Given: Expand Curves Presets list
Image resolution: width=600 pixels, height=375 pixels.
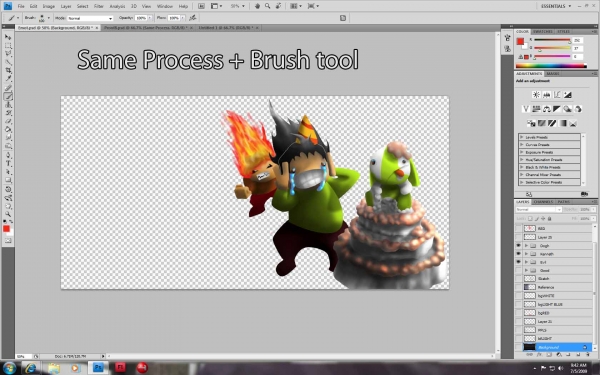Looking at the screenshot, I should [x=522, y=145].
